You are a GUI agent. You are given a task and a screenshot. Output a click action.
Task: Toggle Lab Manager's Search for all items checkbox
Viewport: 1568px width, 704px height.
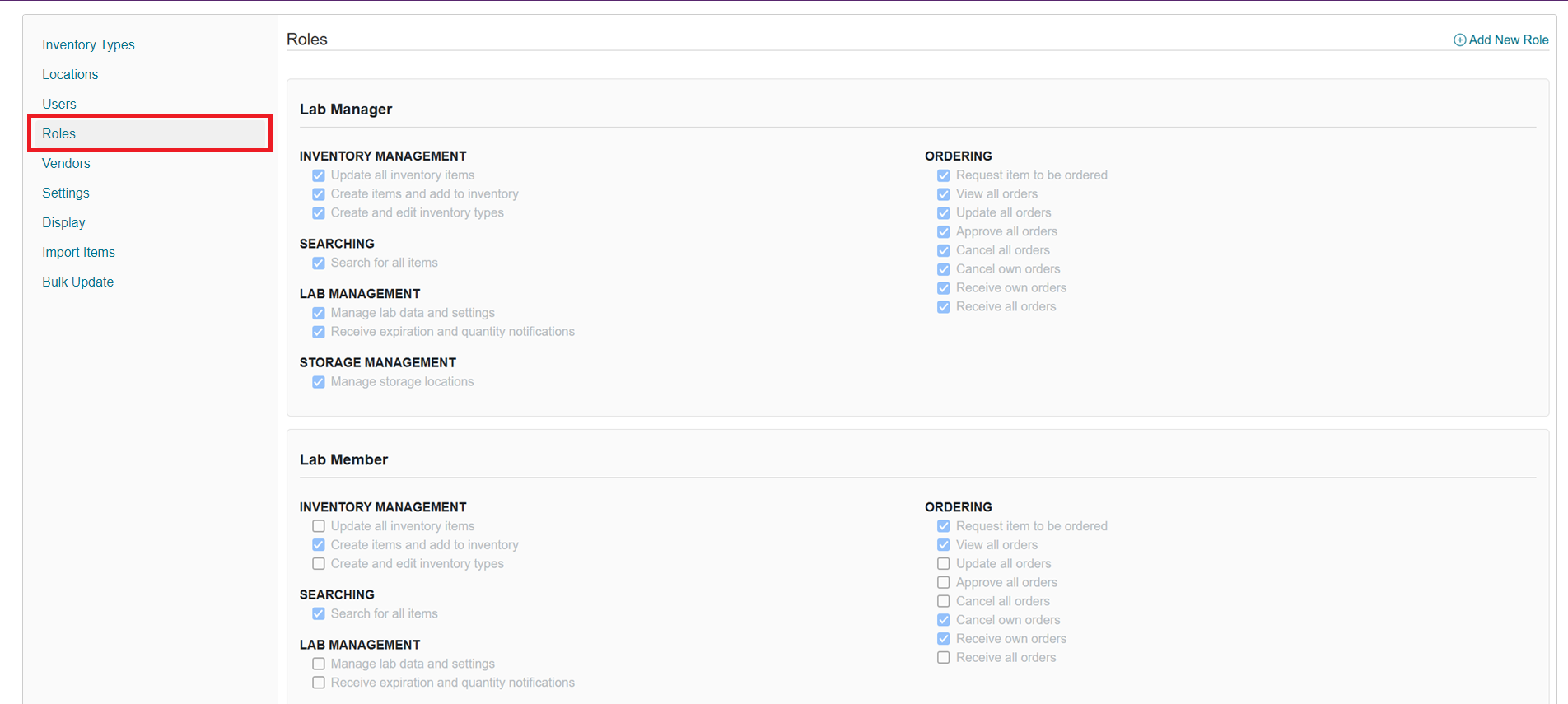click(x=319, y=263)
